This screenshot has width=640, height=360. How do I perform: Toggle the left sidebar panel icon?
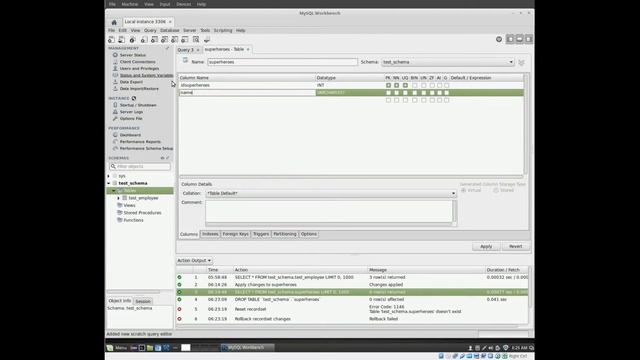(x=510, y=39)
